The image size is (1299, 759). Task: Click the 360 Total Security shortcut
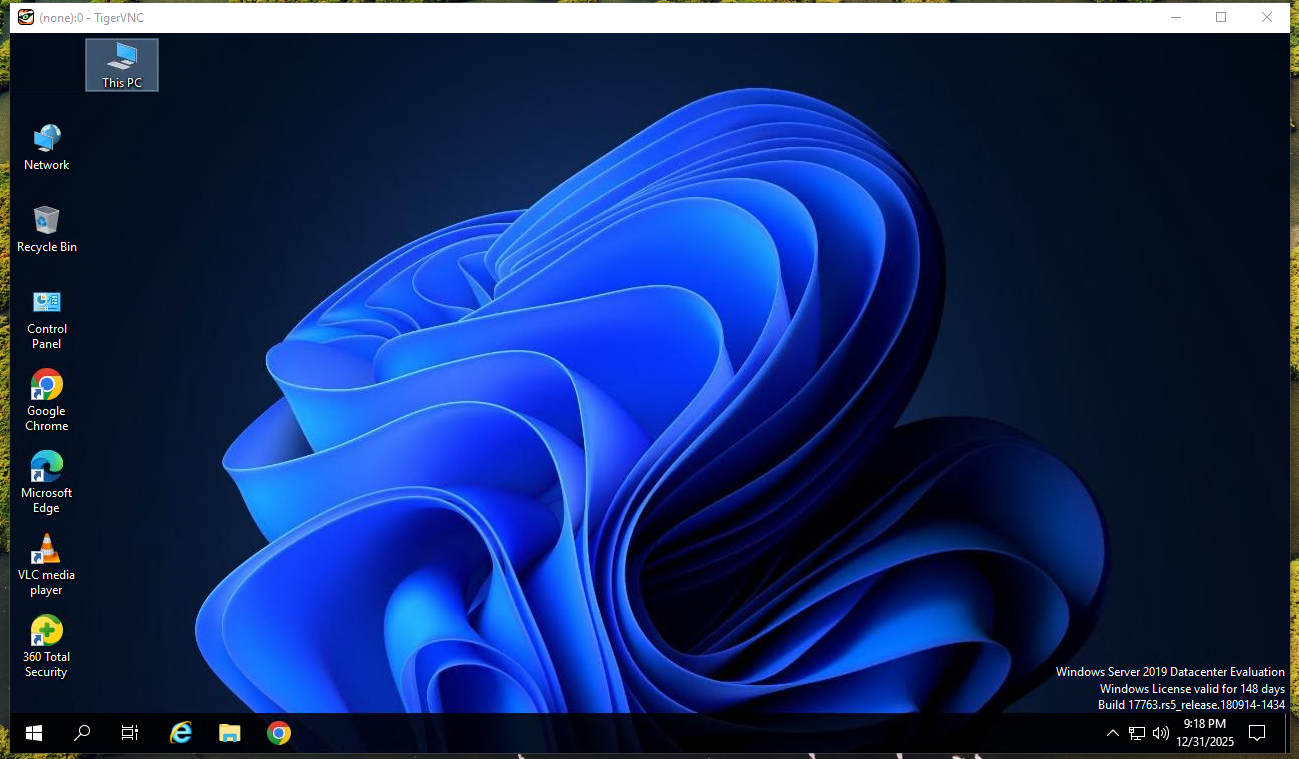click(47, 646)
